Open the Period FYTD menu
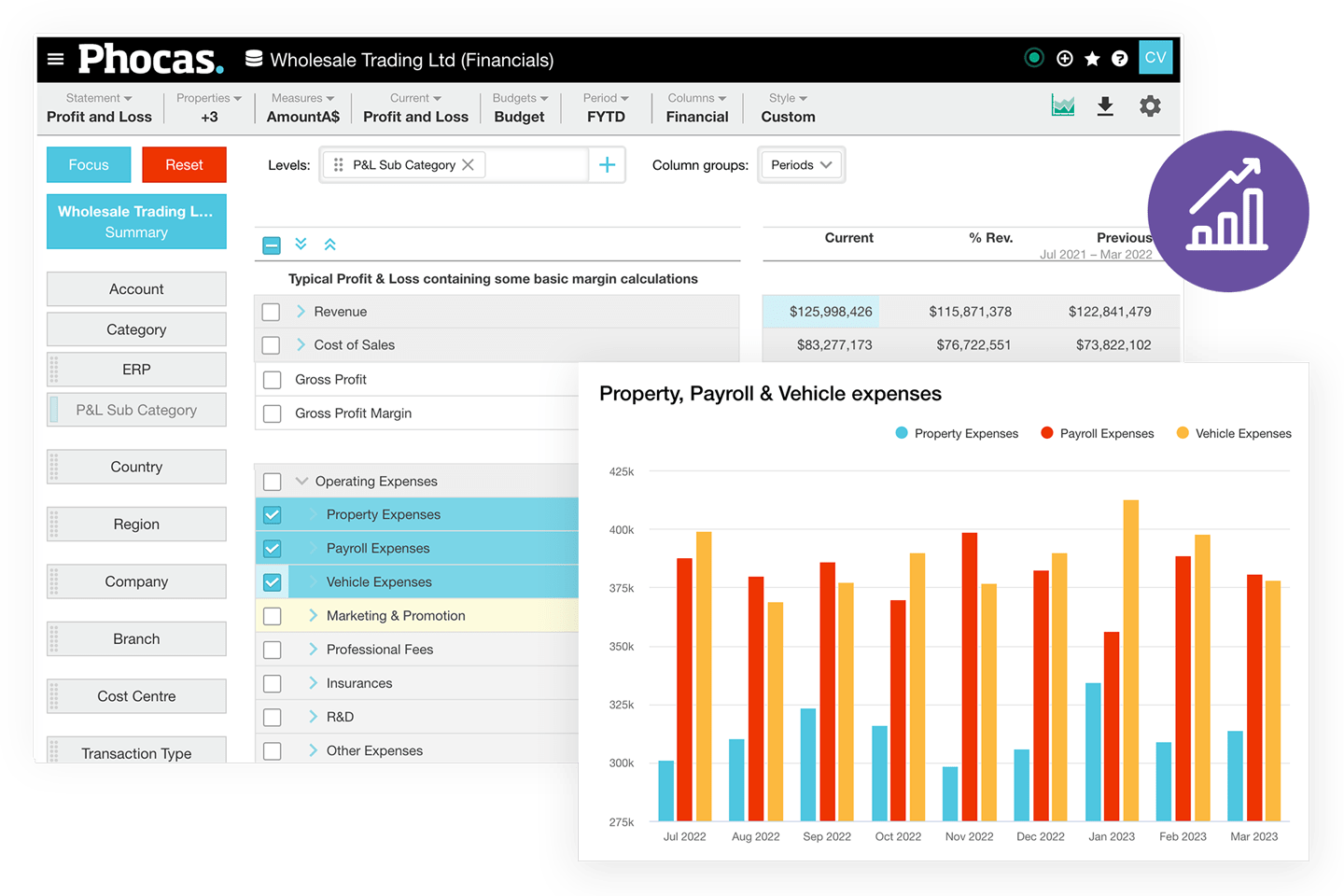The image size is (1344, 896). click(605, 107)
